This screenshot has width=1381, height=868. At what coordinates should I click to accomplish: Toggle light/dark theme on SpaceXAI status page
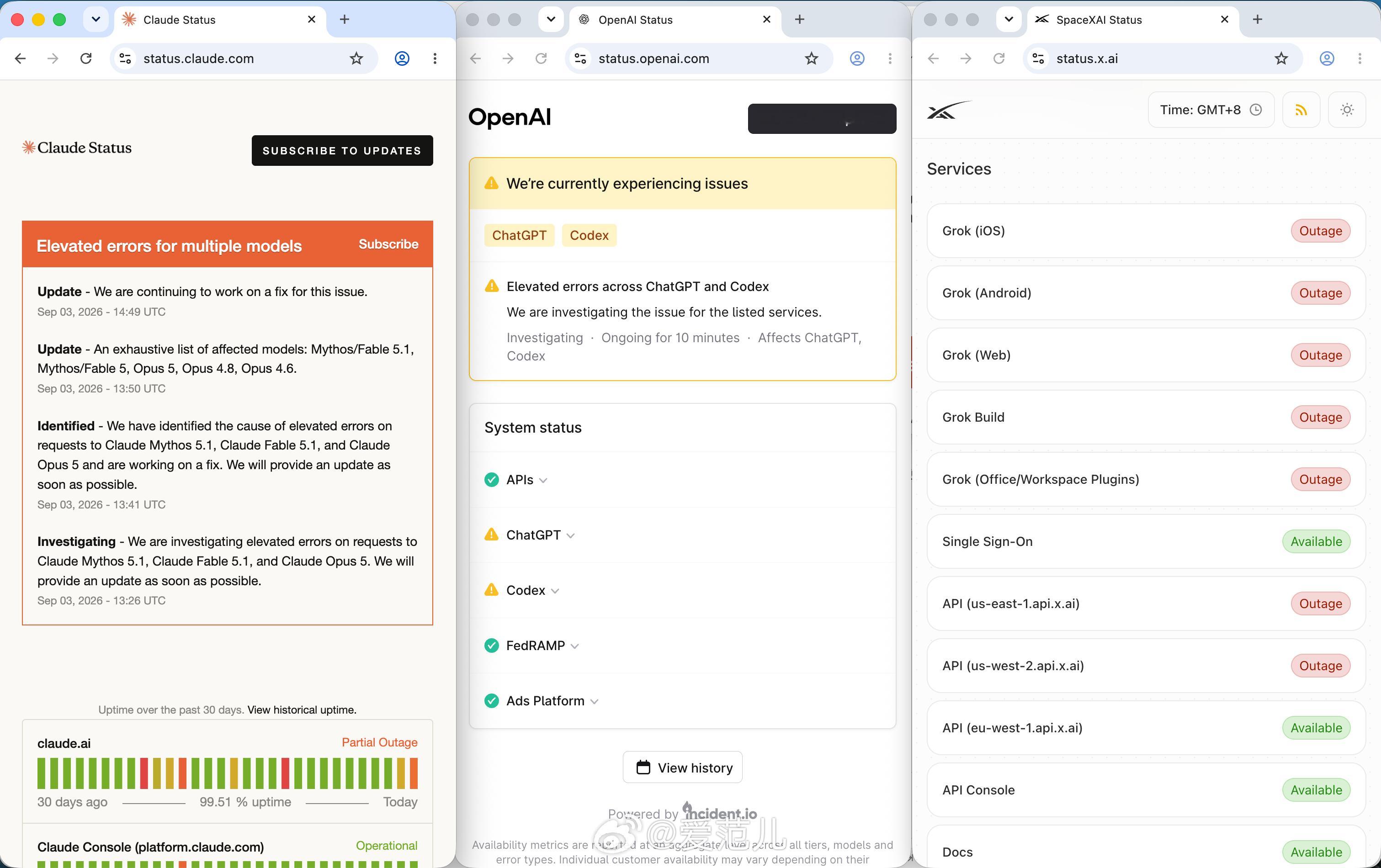click(x=1347, y=110)
